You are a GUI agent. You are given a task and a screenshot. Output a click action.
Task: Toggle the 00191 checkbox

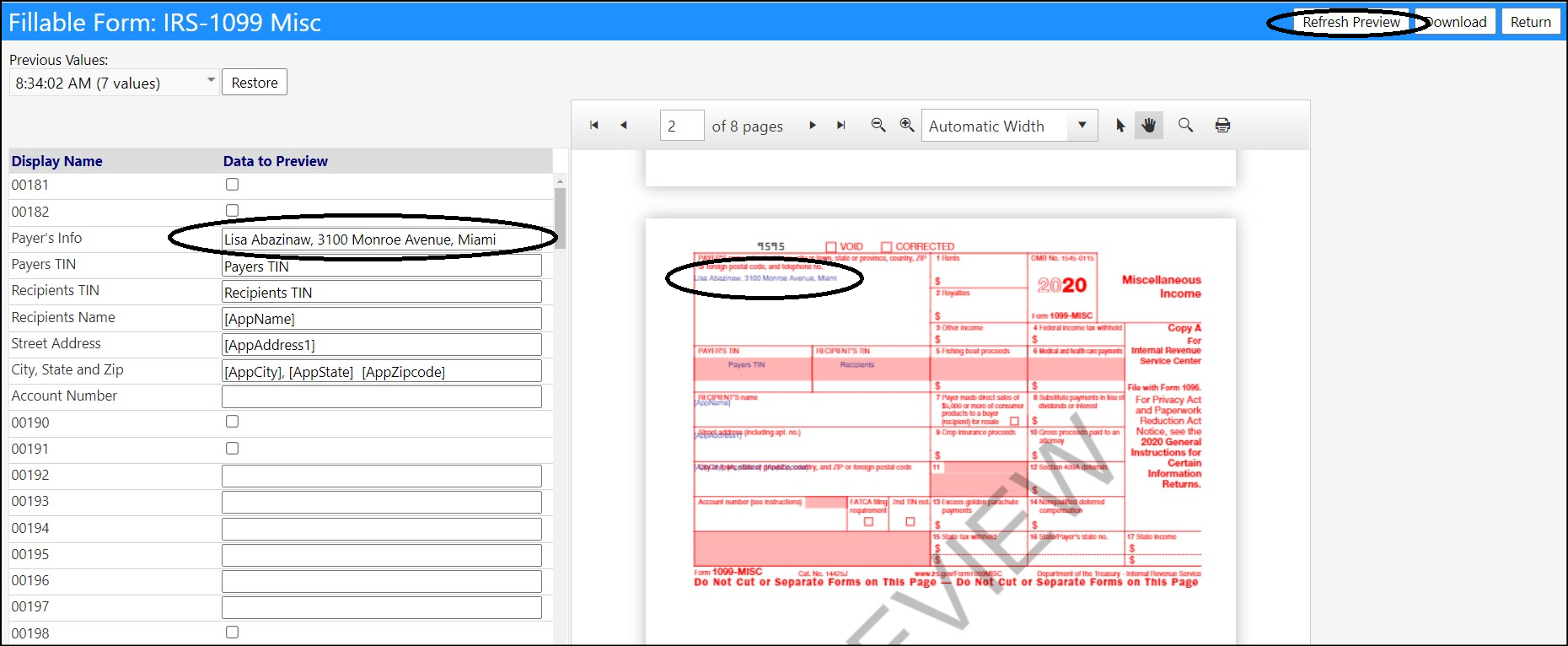[x=233, y=448]
